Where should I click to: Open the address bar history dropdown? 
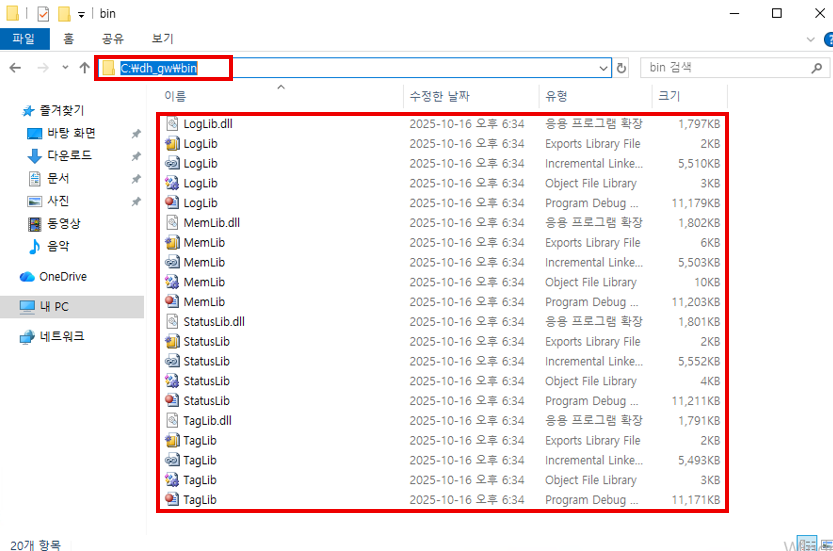[603, 68]
